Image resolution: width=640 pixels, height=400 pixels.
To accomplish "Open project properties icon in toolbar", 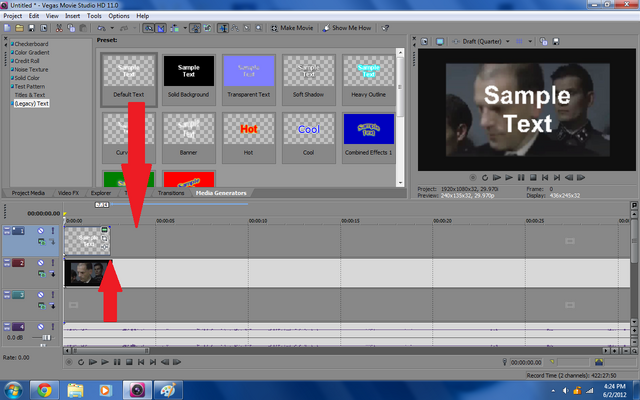I will [x=43, y=28].
